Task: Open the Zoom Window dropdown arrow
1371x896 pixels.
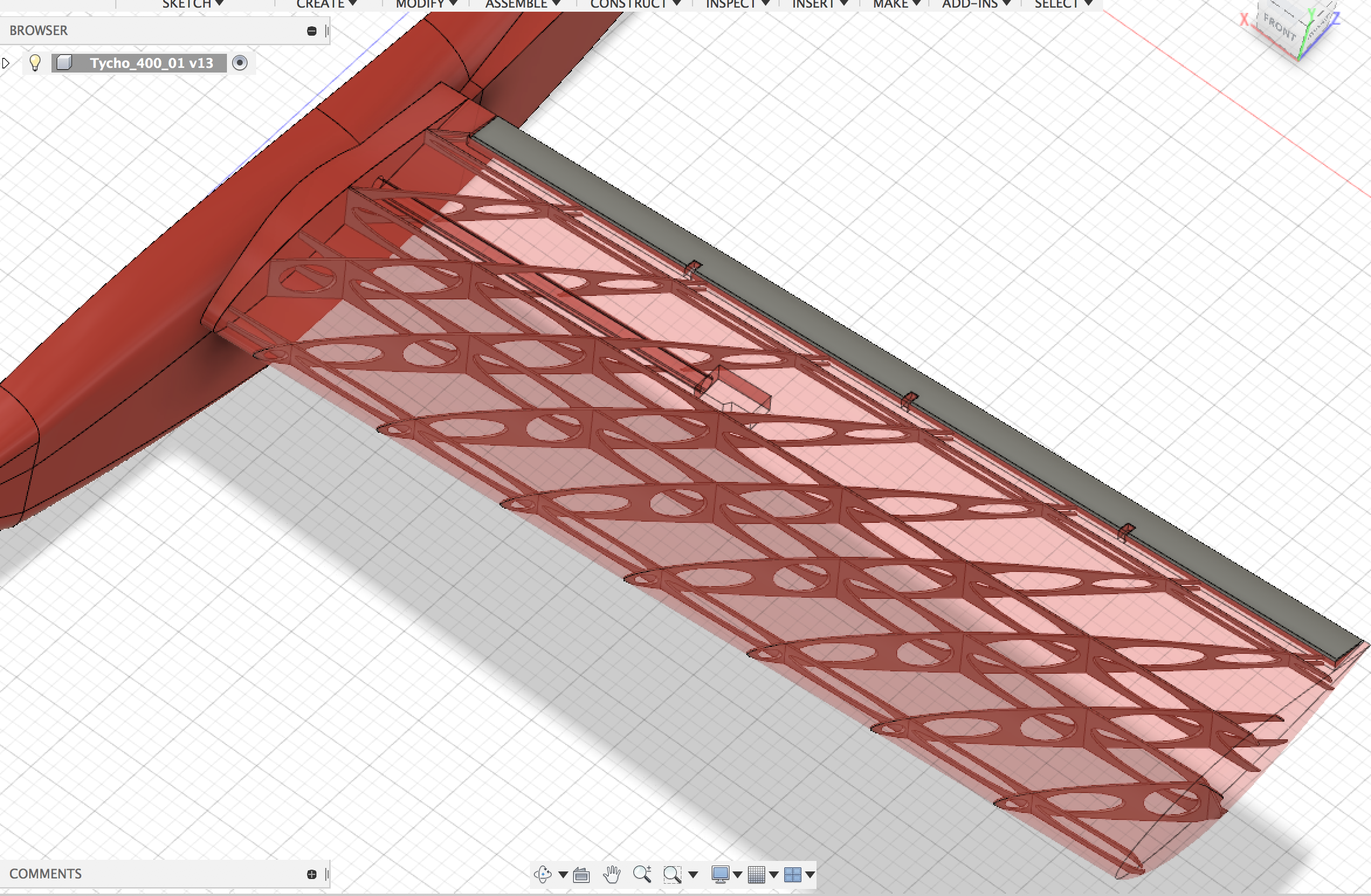Action: (x=693, y=875)
